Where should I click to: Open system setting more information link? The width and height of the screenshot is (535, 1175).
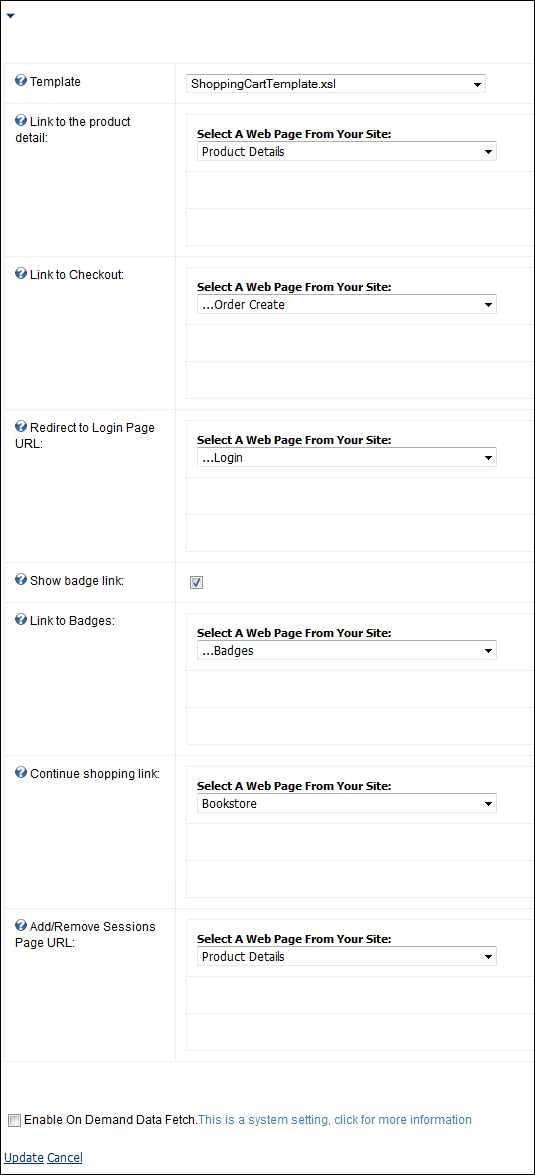(x=334, y=1120)
